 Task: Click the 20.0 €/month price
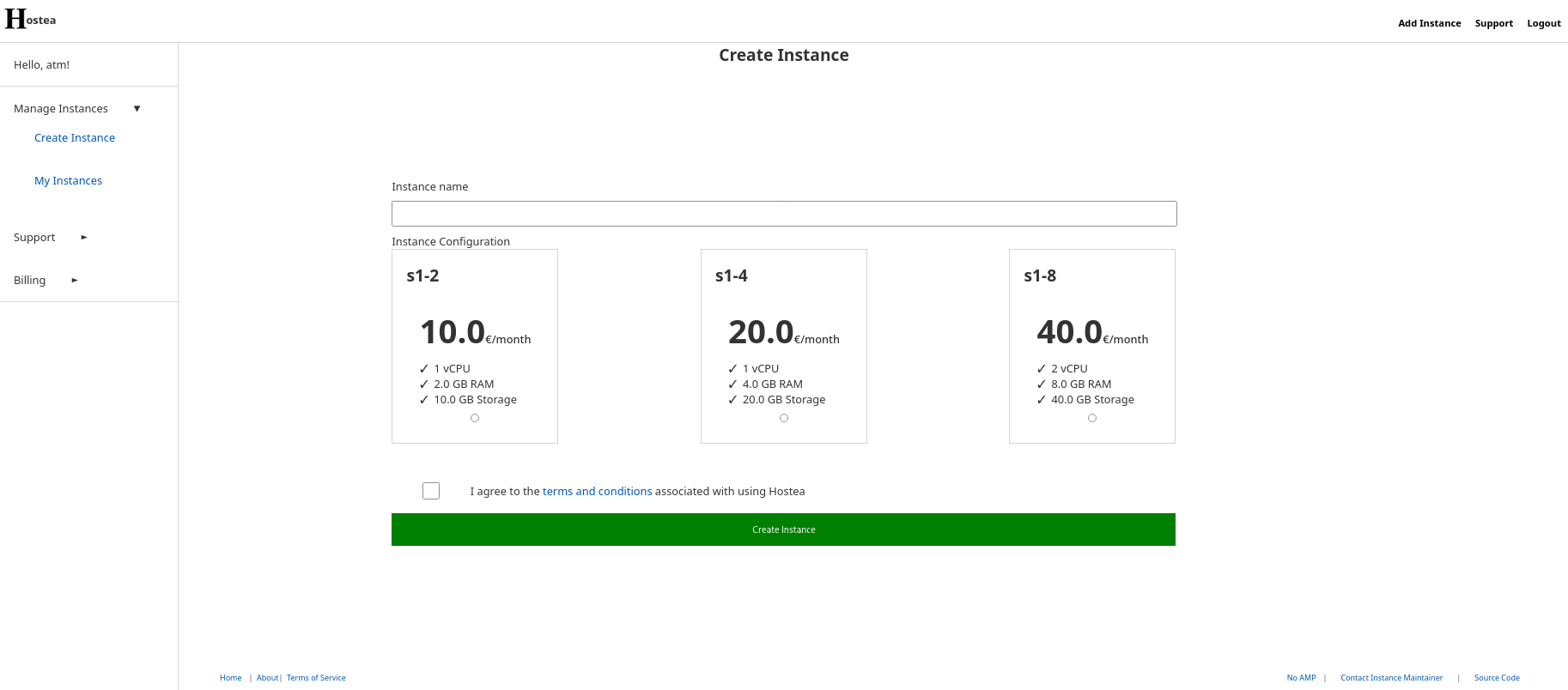(x=784, y=332)
